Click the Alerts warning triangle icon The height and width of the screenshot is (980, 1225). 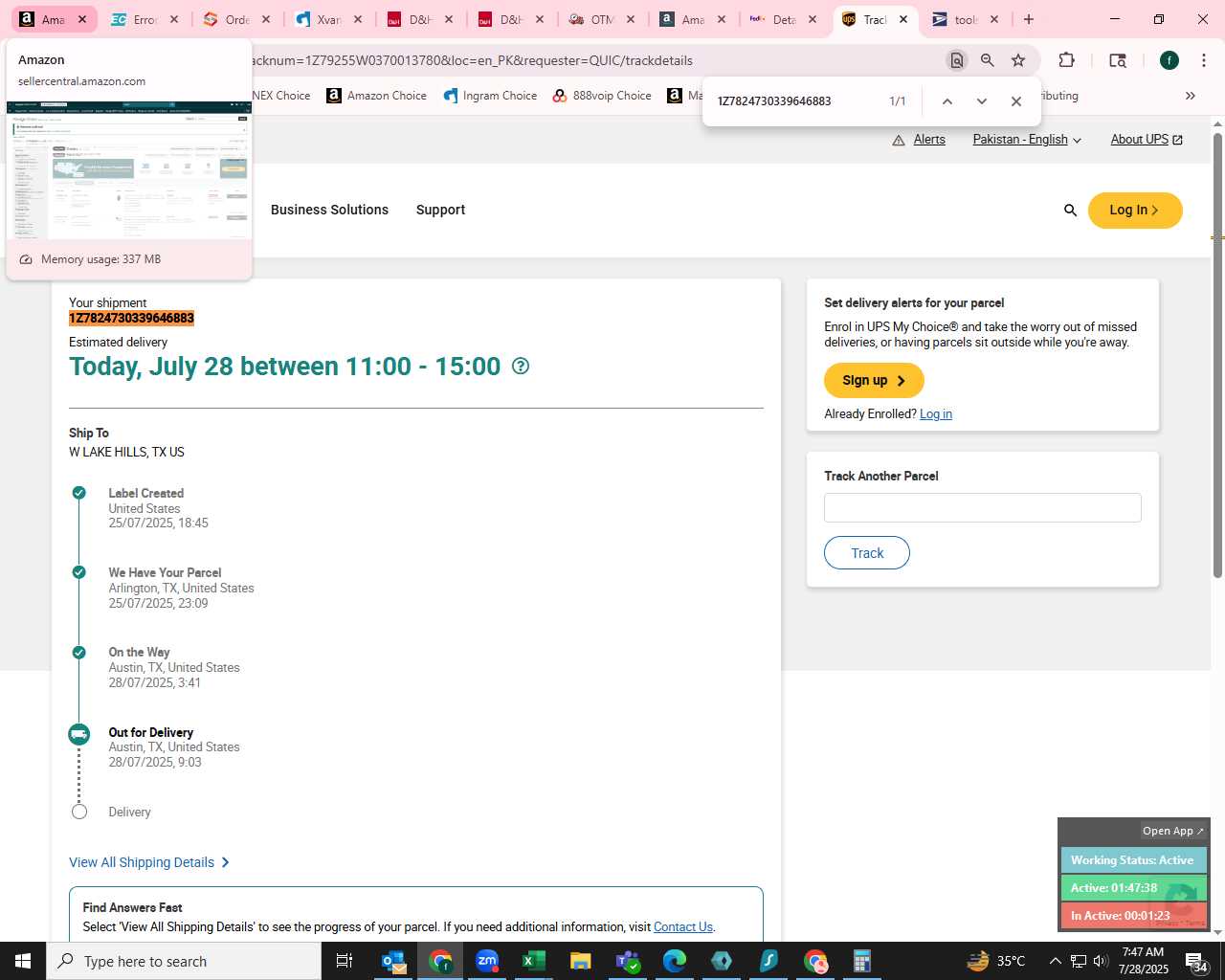coord(899,140)
